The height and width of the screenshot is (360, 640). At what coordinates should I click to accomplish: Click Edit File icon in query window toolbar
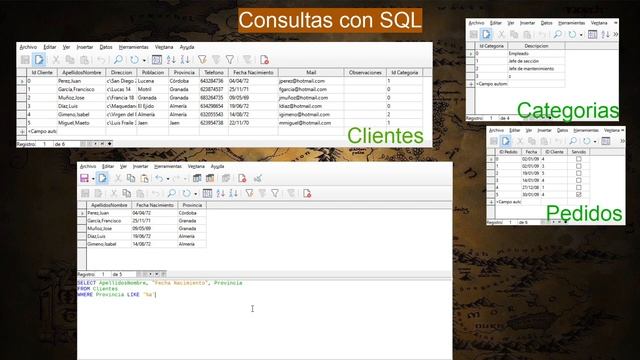(x=102, y=178)
